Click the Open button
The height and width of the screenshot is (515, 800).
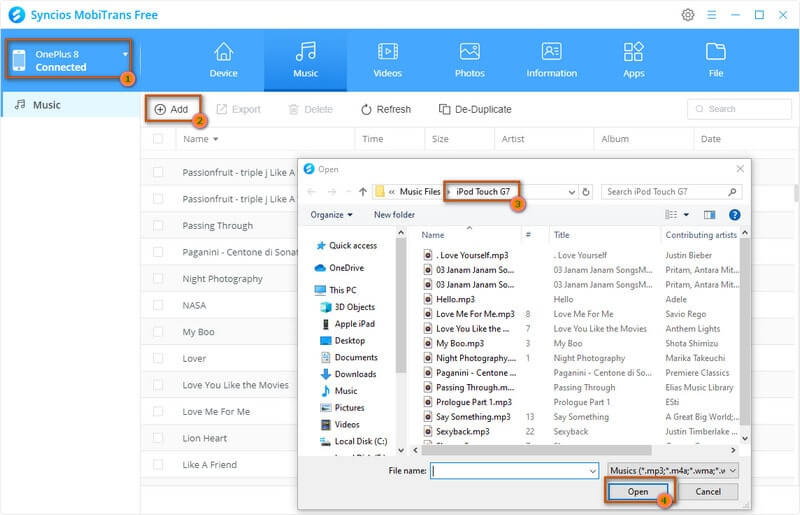point(638,492)
